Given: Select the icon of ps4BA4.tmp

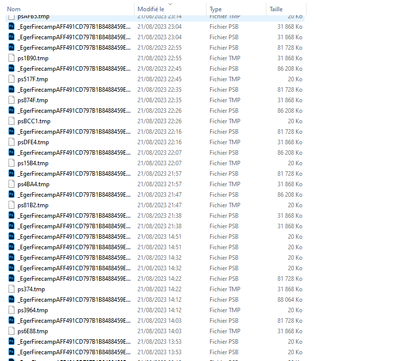Looking at the screenshot, I should tap(12, 184).
